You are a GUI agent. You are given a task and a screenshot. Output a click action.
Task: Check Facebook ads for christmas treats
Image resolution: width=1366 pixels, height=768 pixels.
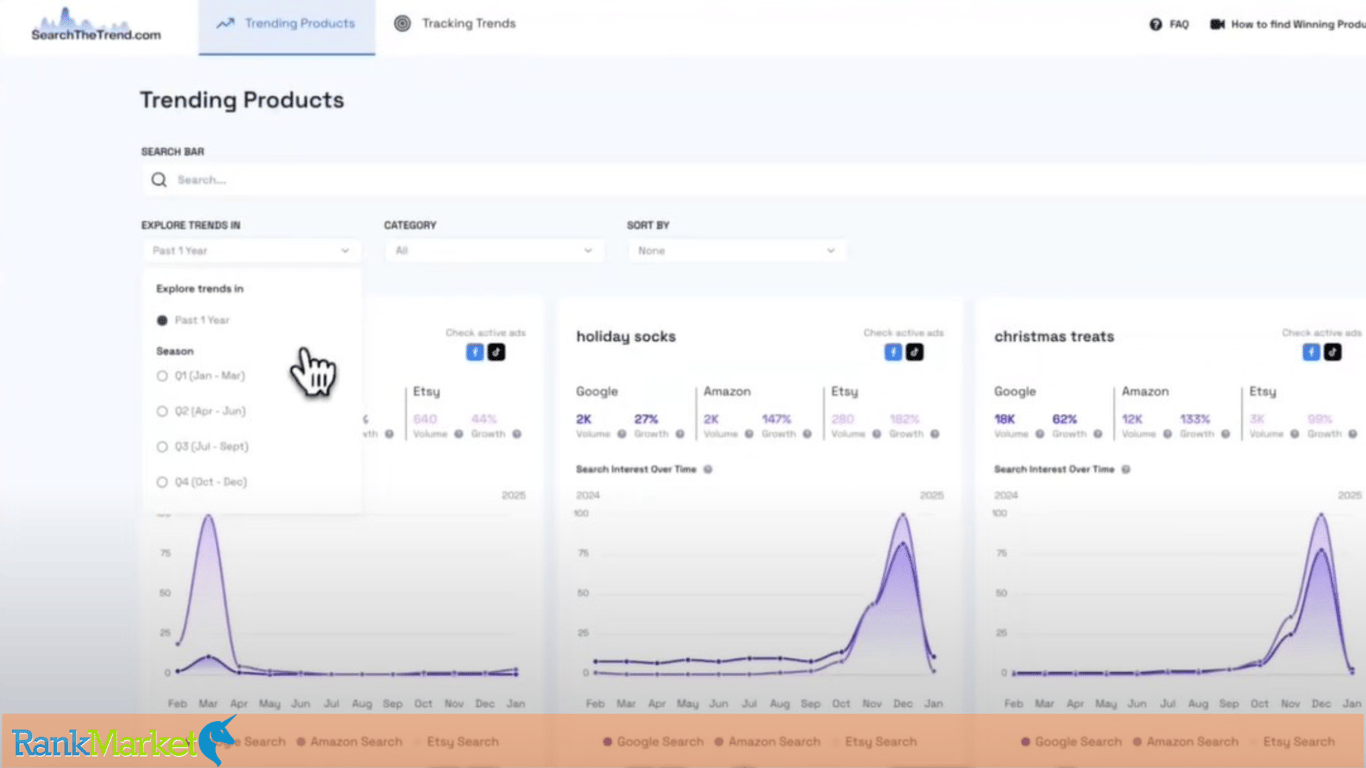point(1311,352)
